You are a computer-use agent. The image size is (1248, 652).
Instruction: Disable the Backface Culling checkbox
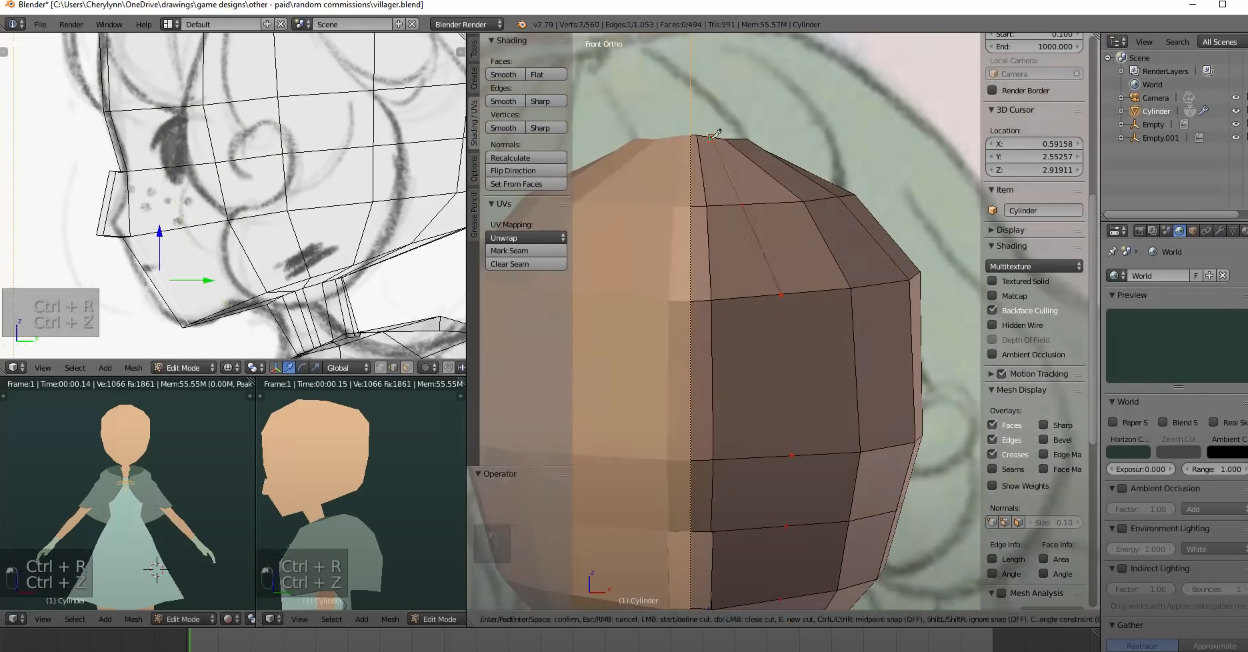(x=992, y=310)
